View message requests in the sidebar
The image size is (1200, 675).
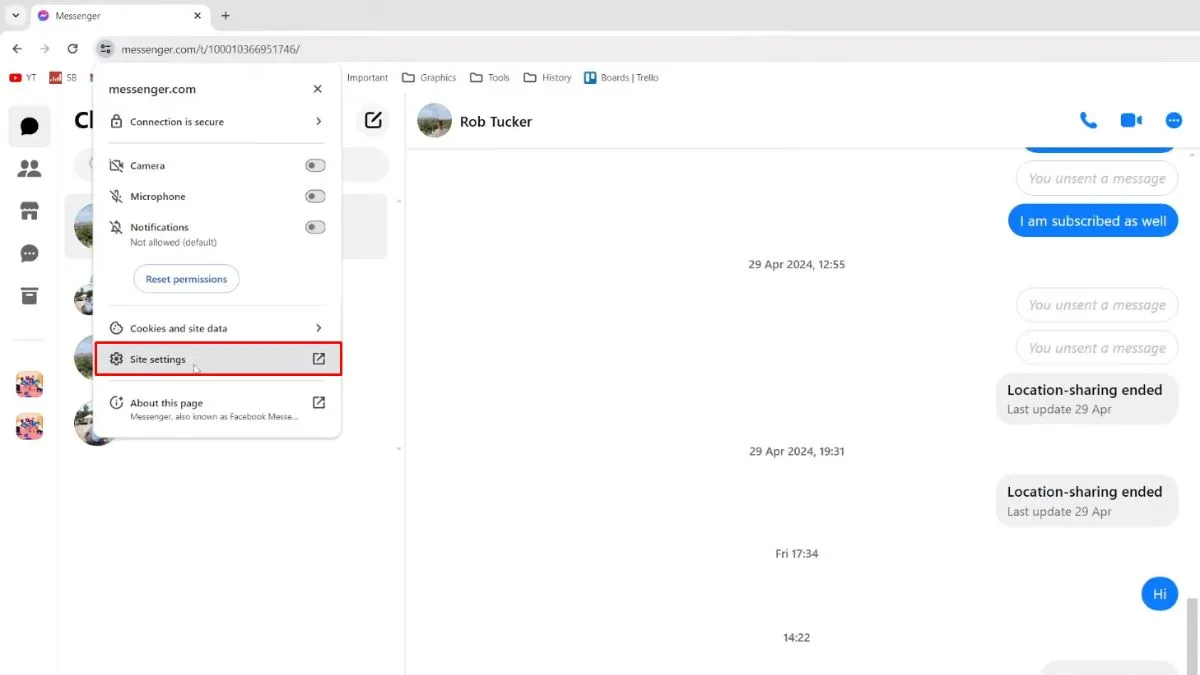pyautogui.click(x=29, y=253)
